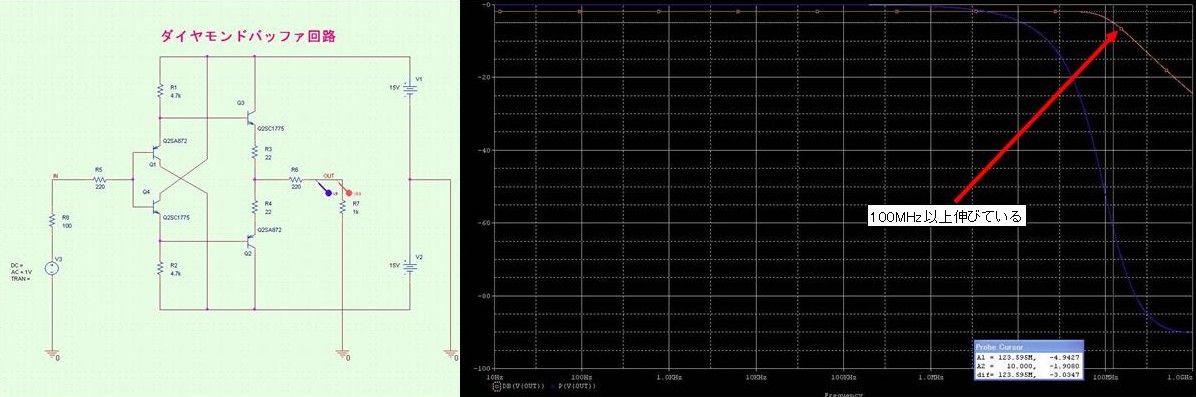The width and height of the screenshot is (1196, 397).
Task: Select resistor R1 4.7k in schematic
Action: [161, 92]
